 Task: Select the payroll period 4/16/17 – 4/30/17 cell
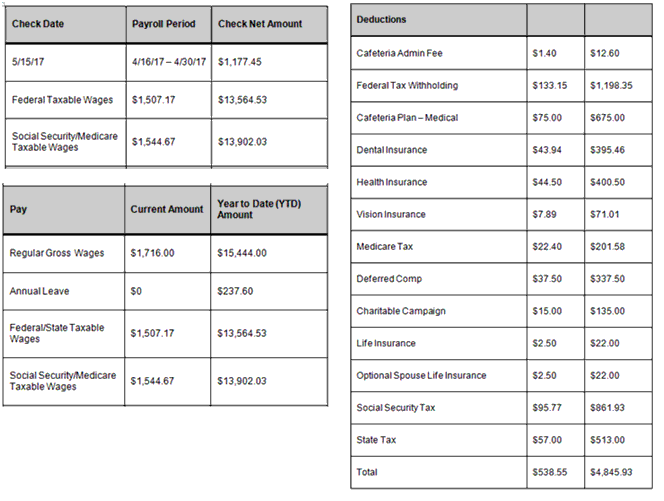[x=169, y=62]
